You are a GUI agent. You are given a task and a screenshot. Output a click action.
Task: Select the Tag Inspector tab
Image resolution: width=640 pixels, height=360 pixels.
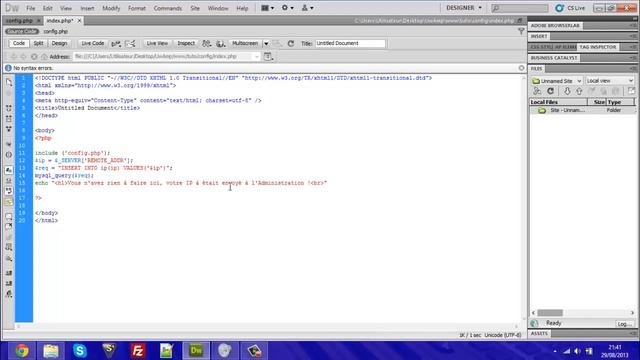pyautogui.click(x=597, y=47)
